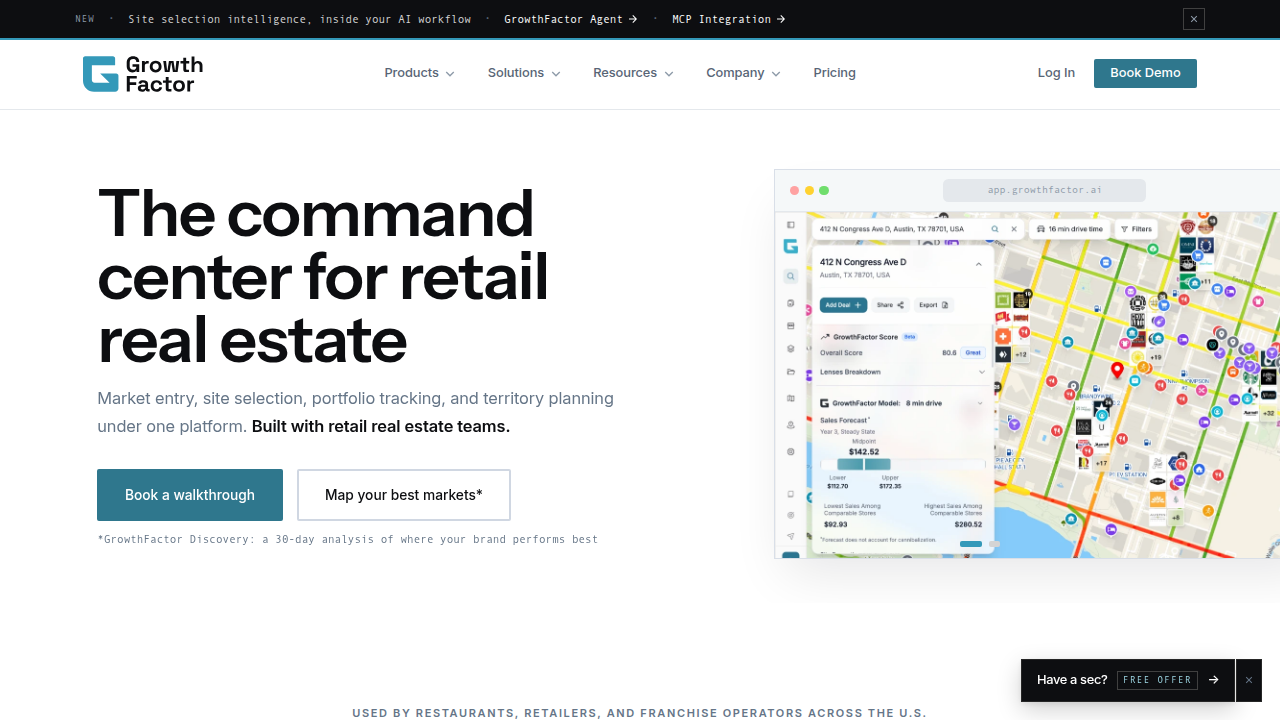Click the G logo in app sidebar
Viewport: 1280px width, 720px height.
(x=791, y=246)
